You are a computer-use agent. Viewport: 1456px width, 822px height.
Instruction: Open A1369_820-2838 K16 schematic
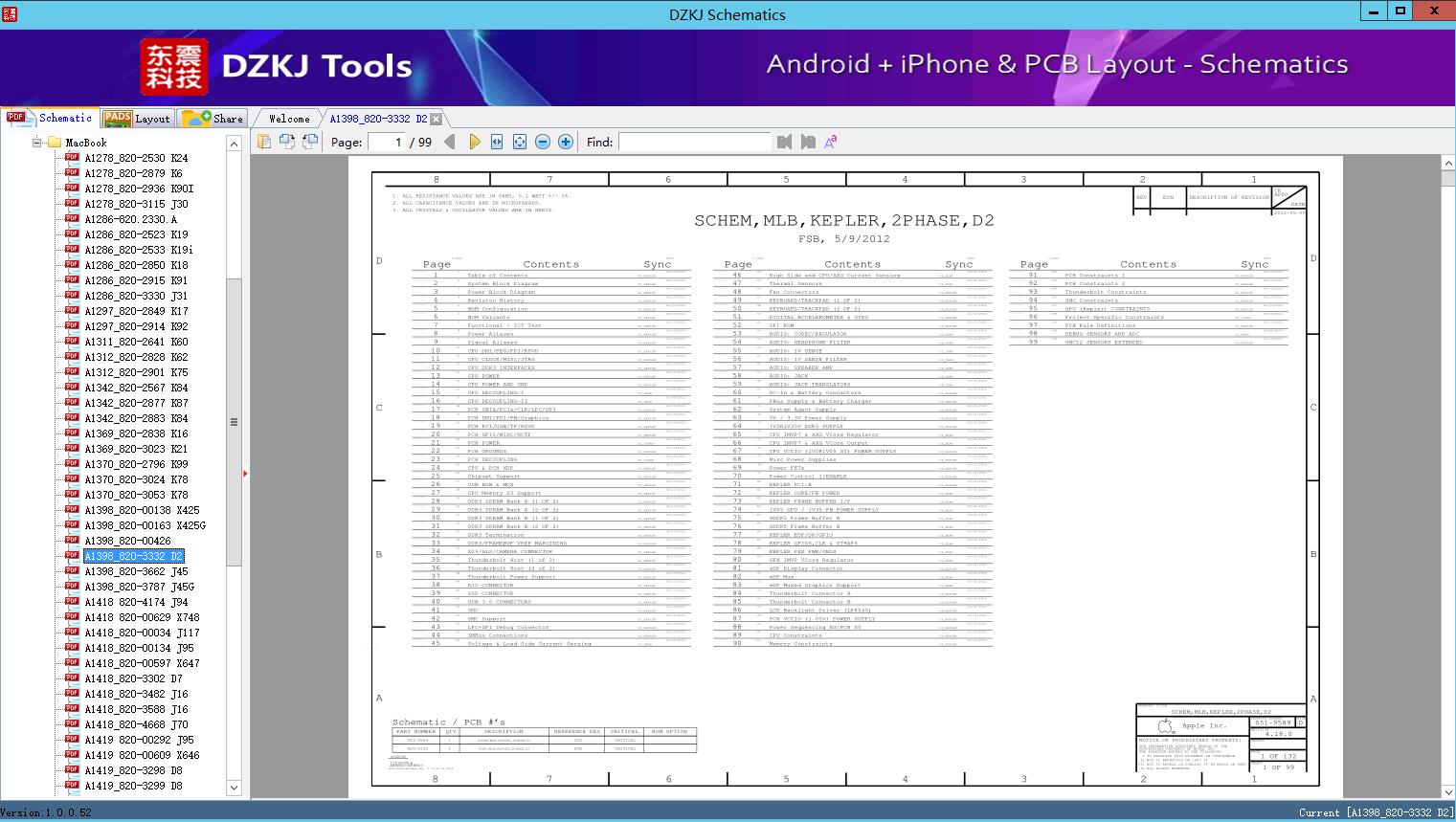136,433
